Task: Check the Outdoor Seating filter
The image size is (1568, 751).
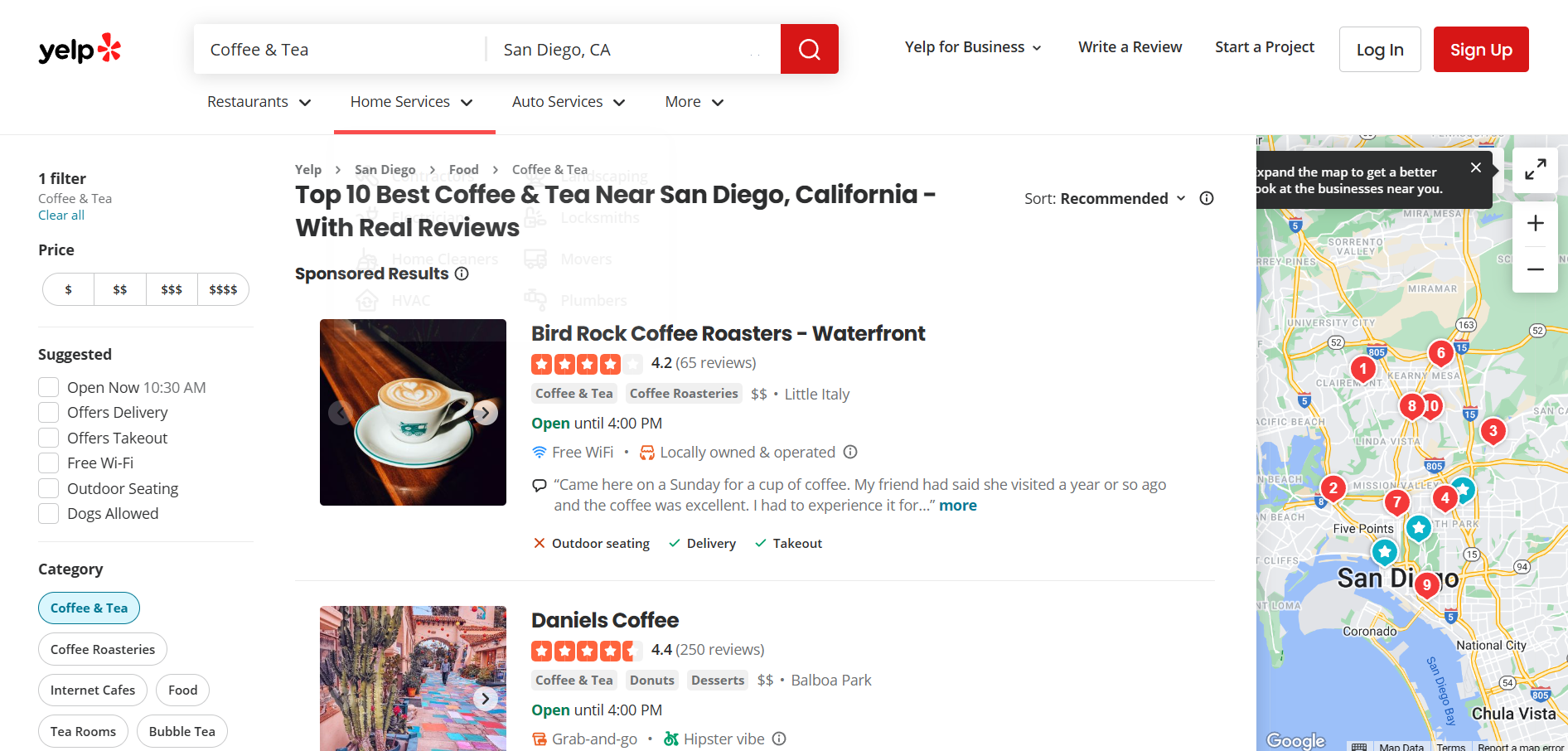Action: click(49, 488)
